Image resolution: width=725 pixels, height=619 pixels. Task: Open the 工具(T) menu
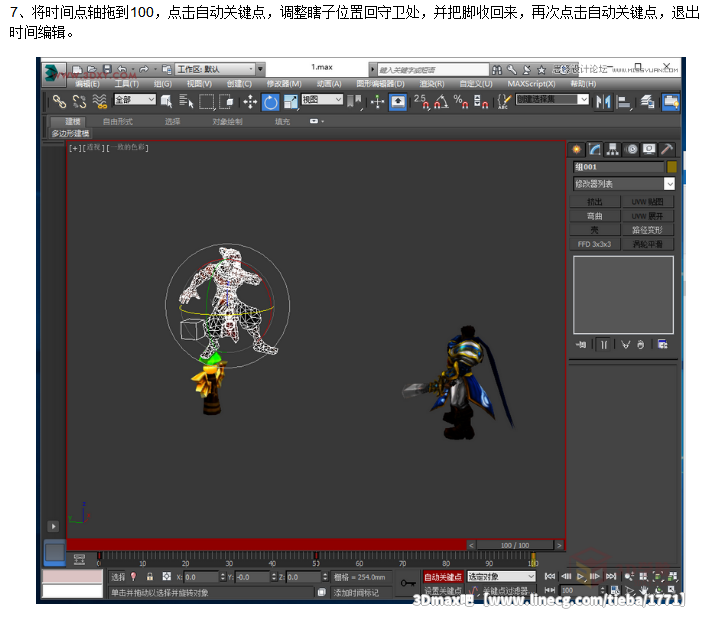tap(127, 84)
